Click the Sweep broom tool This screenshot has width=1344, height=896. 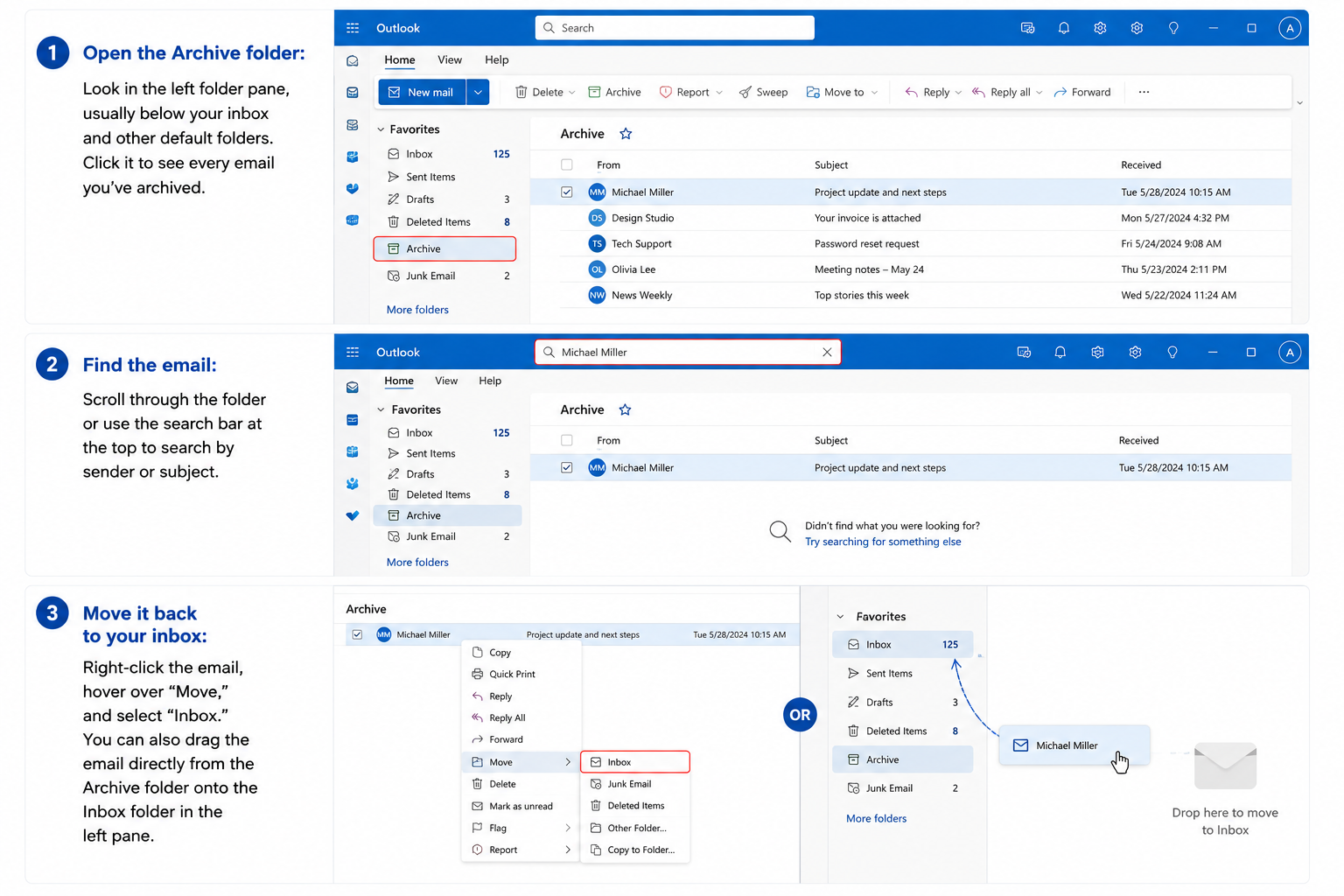click(763, 92)
